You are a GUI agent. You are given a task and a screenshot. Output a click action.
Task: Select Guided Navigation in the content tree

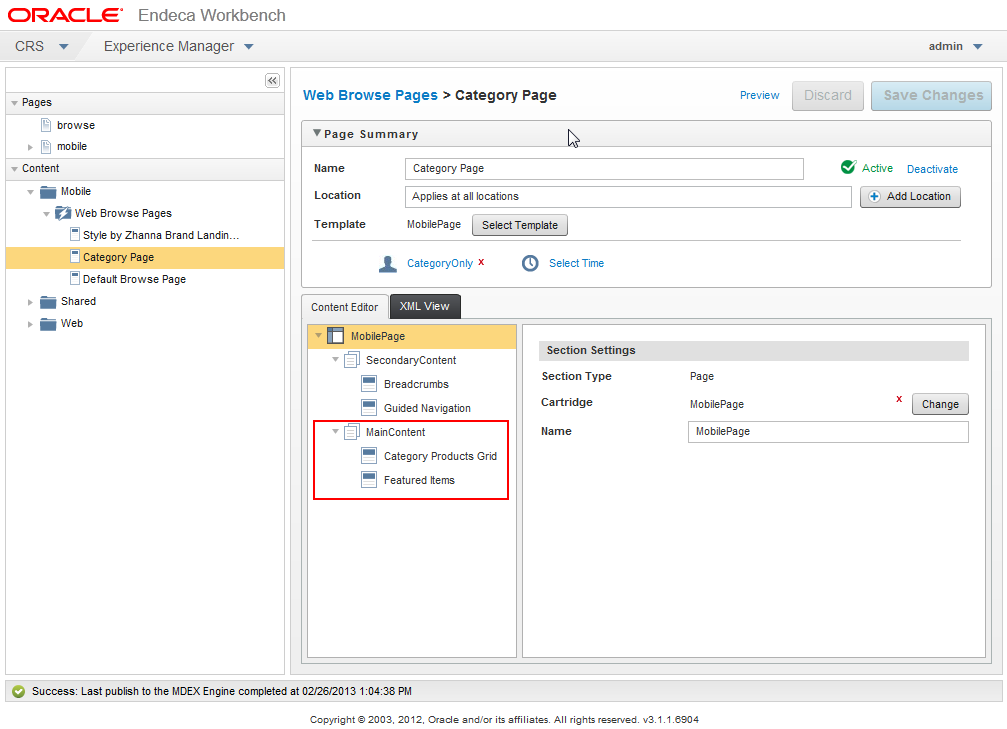pyautogui.click(x=427, y=408)
